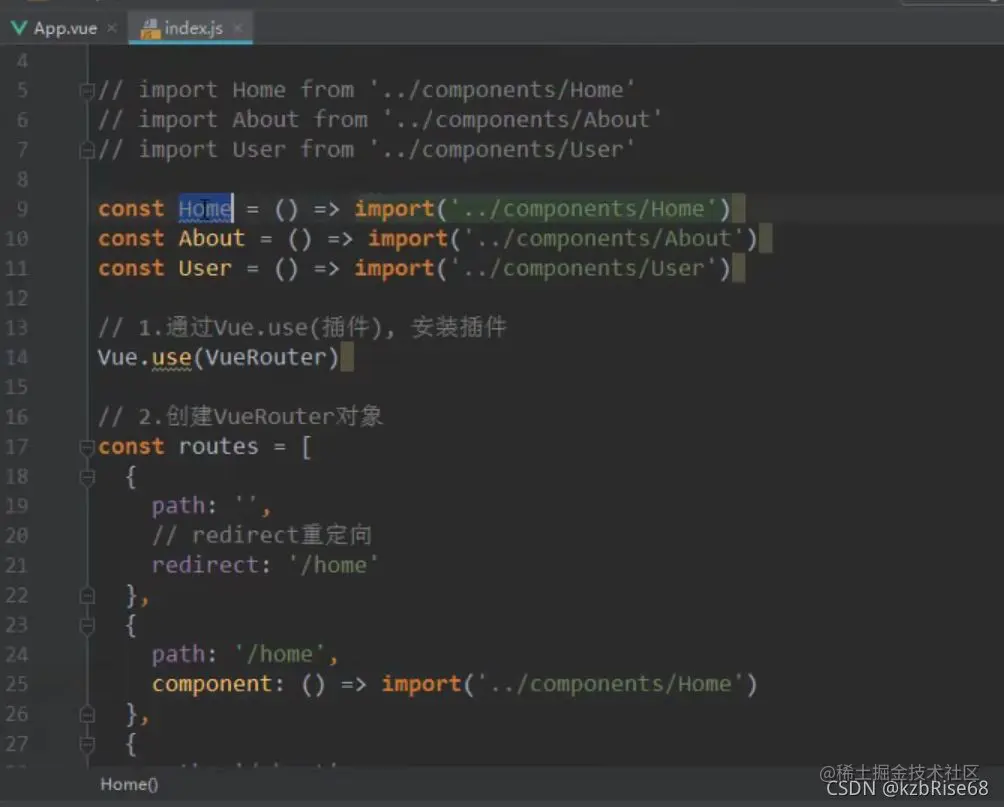Click line number 9 in the gutter

tap(22, 209)
